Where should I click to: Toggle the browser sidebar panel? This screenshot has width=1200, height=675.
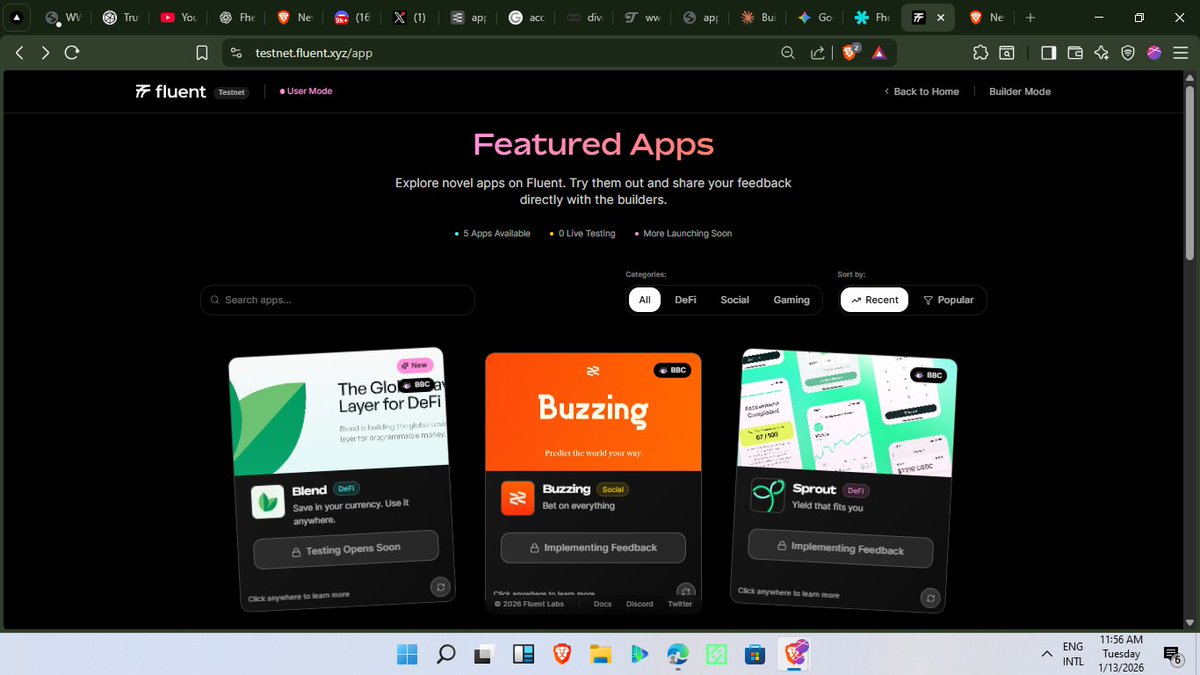click(1048, 53)
